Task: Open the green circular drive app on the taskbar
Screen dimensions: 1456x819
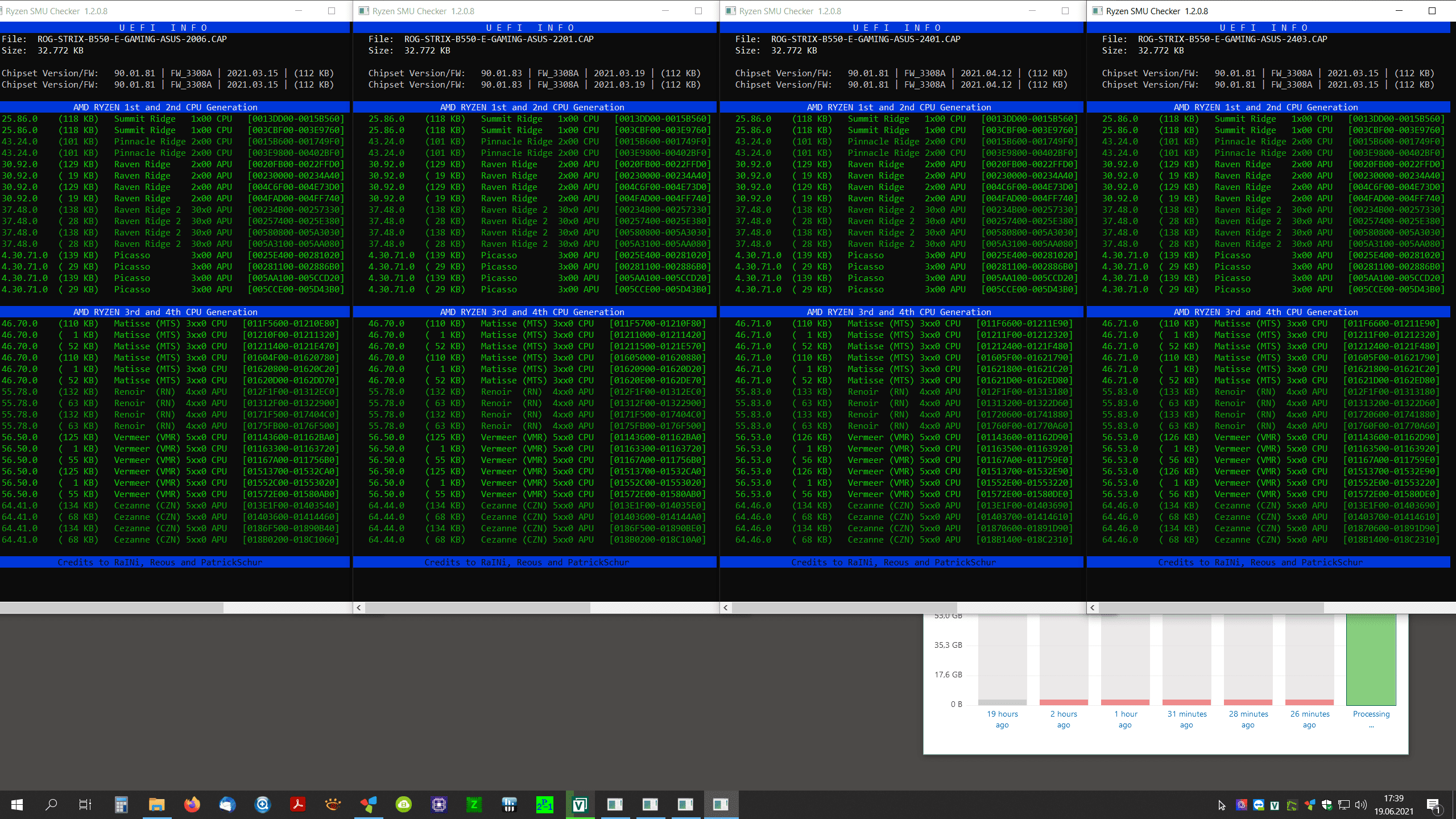Action: (403, 804)
